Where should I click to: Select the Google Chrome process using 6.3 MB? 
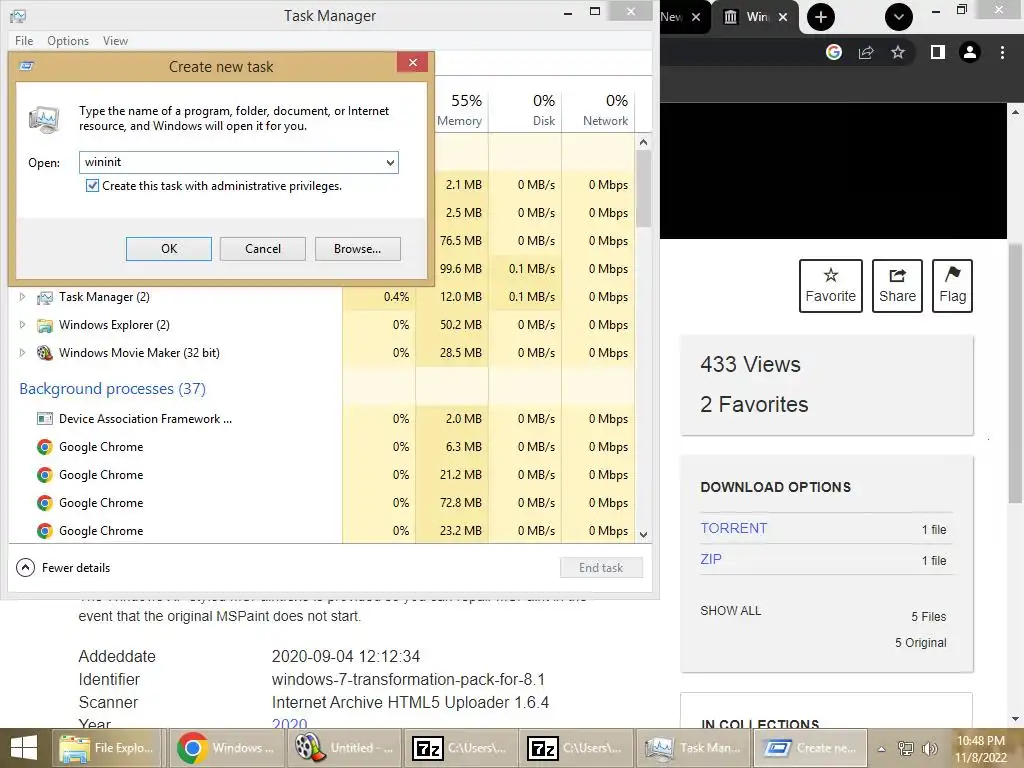pyautogui.click(x=323, y=447)
